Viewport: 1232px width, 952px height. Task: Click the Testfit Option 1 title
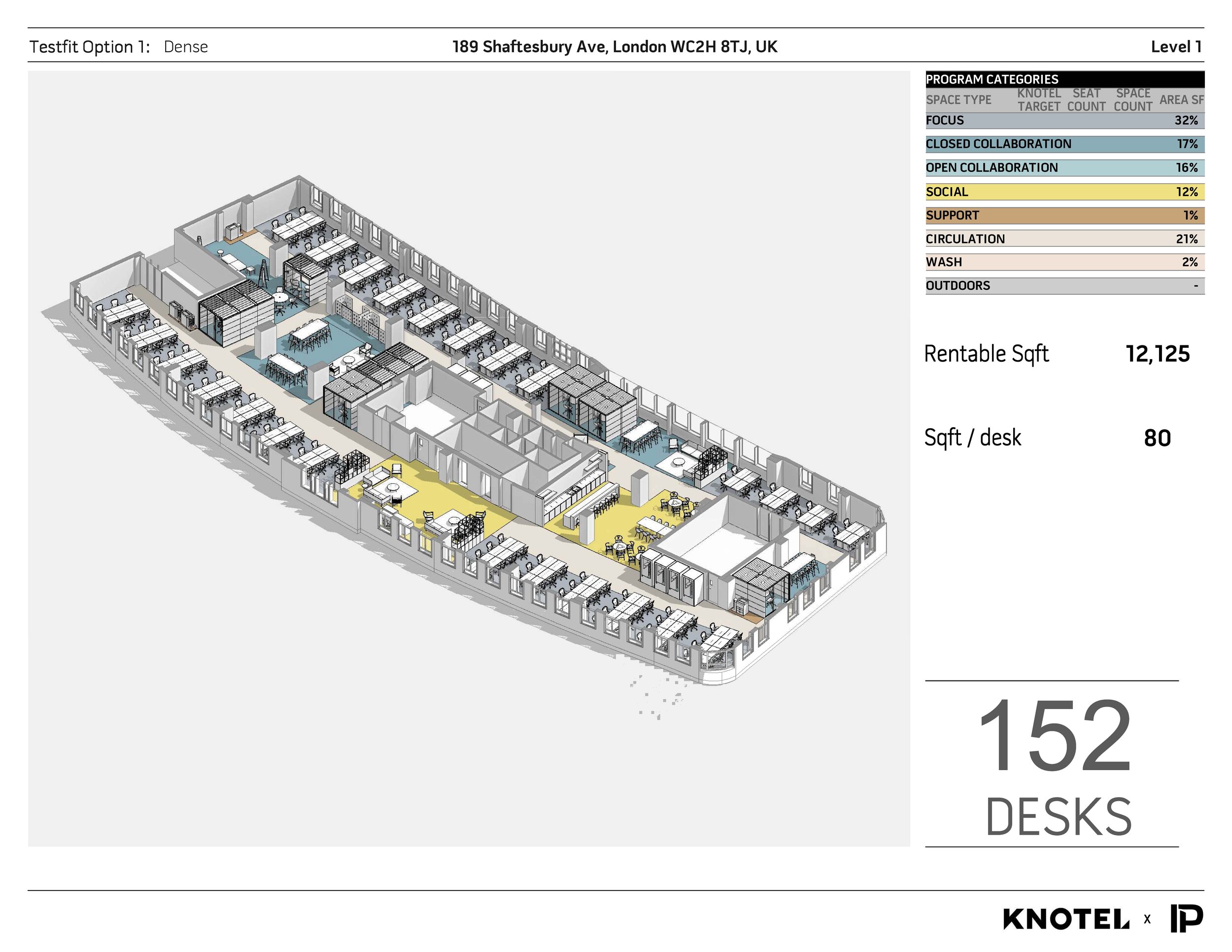[x=90, y=47]
